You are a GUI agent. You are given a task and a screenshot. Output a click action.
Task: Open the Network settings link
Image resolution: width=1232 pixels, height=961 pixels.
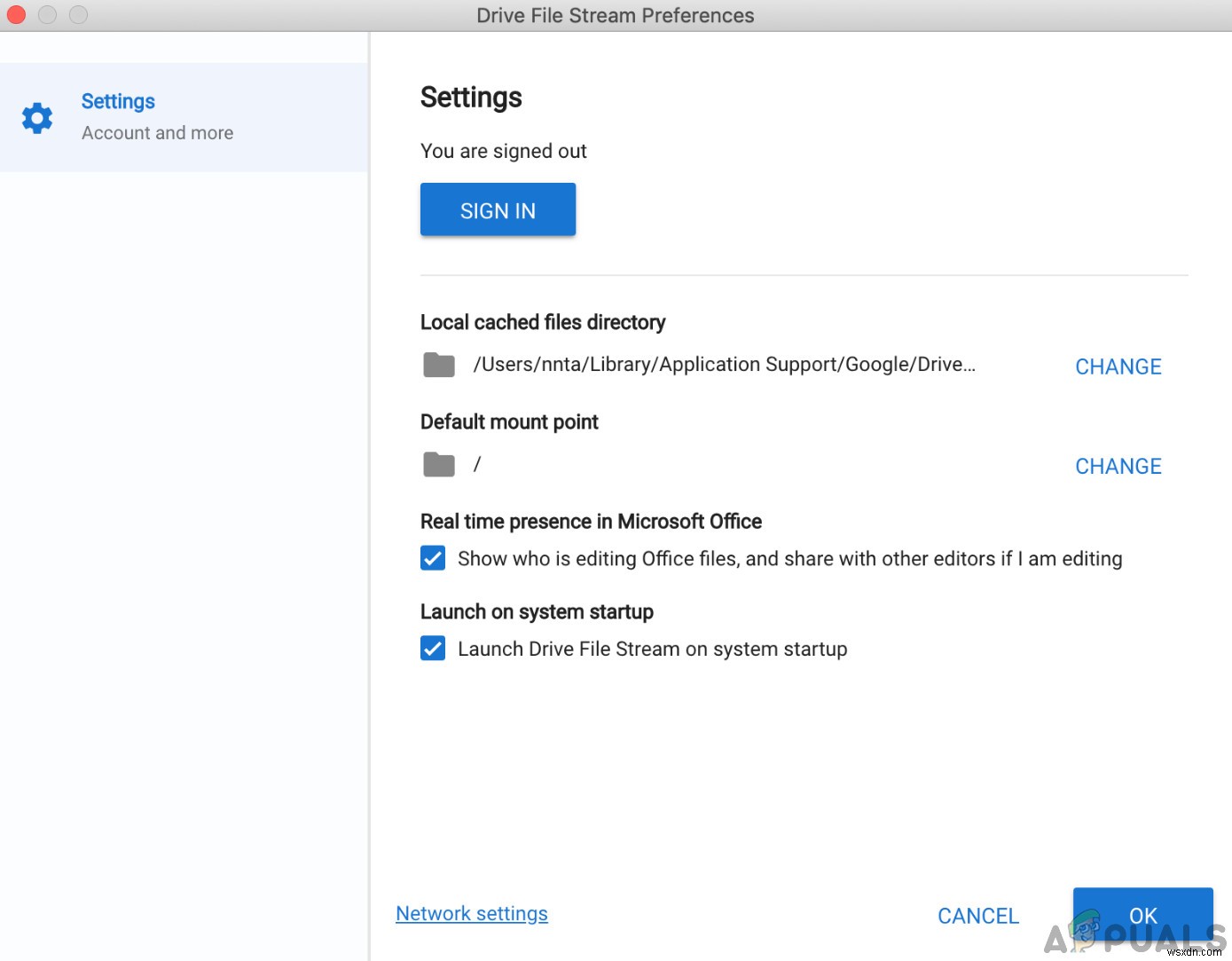[x=472, y=914]
